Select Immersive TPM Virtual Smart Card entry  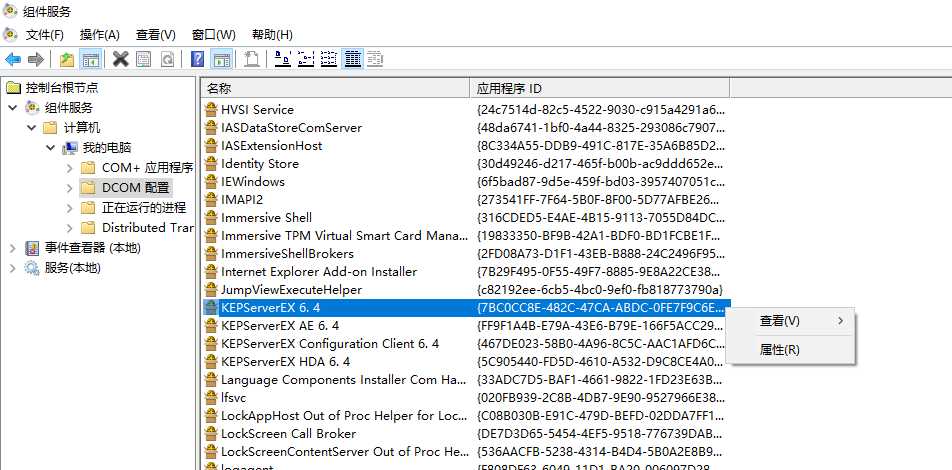(x=344, y=236)
